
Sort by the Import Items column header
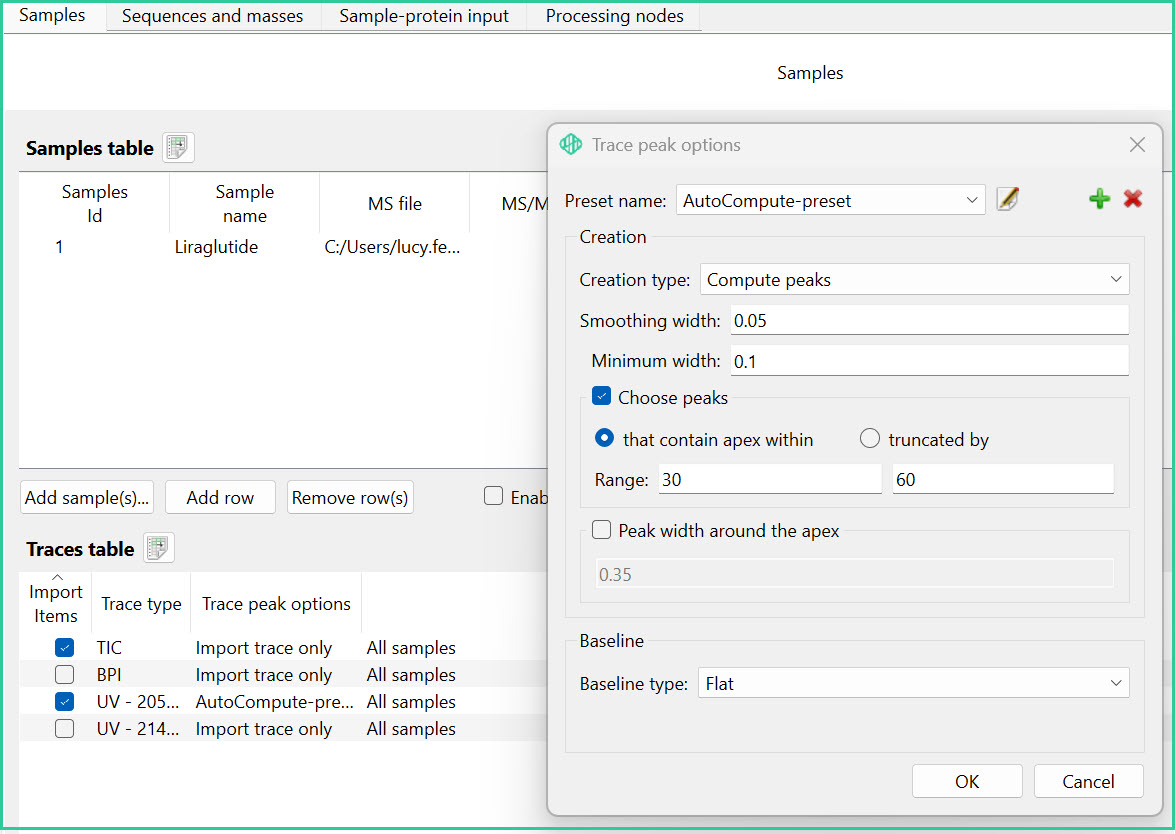click(55, 603)
